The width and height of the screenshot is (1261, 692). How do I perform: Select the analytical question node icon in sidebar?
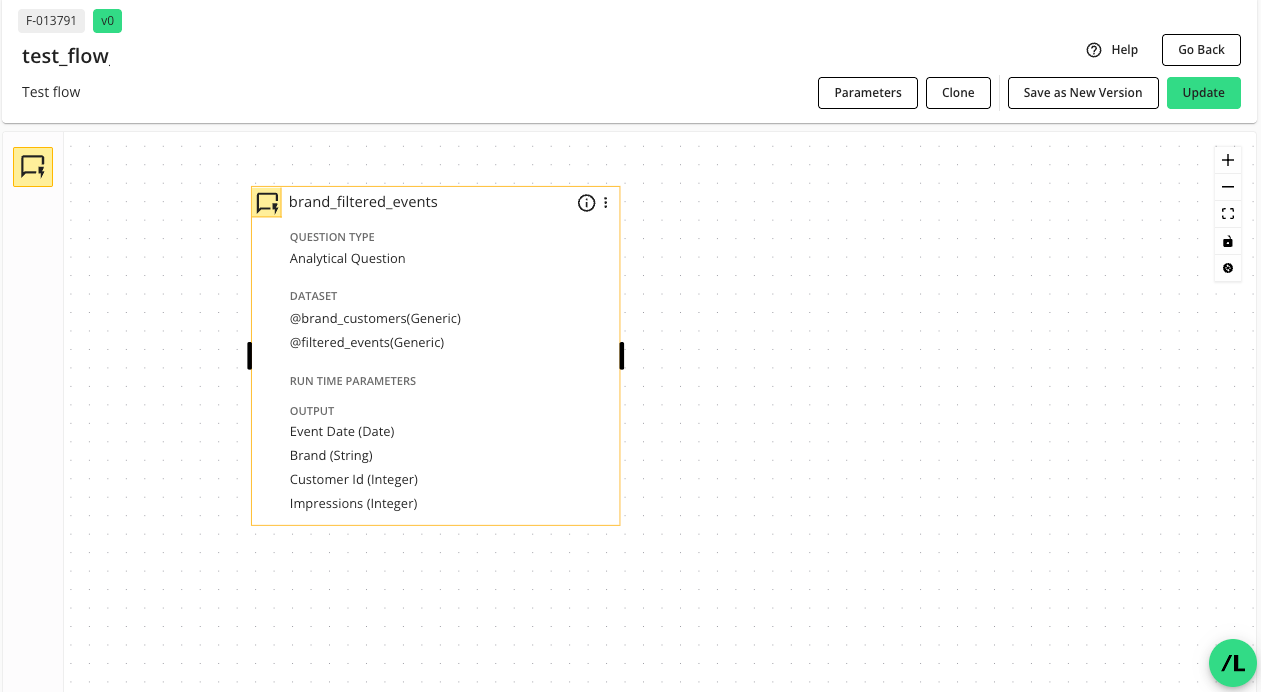33,167
